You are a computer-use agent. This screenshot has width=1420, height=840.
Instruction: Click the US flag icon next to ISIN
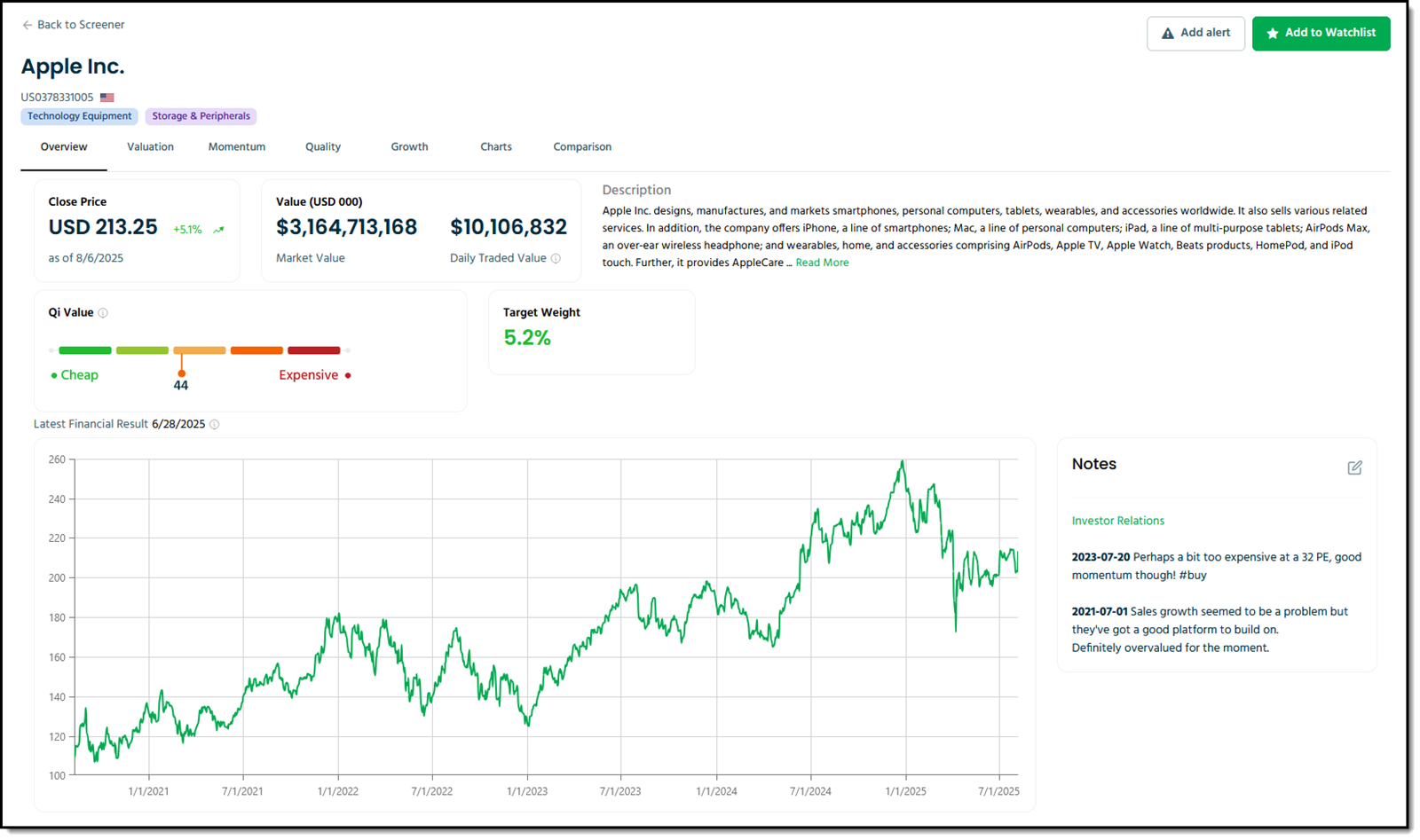(107, 98)
